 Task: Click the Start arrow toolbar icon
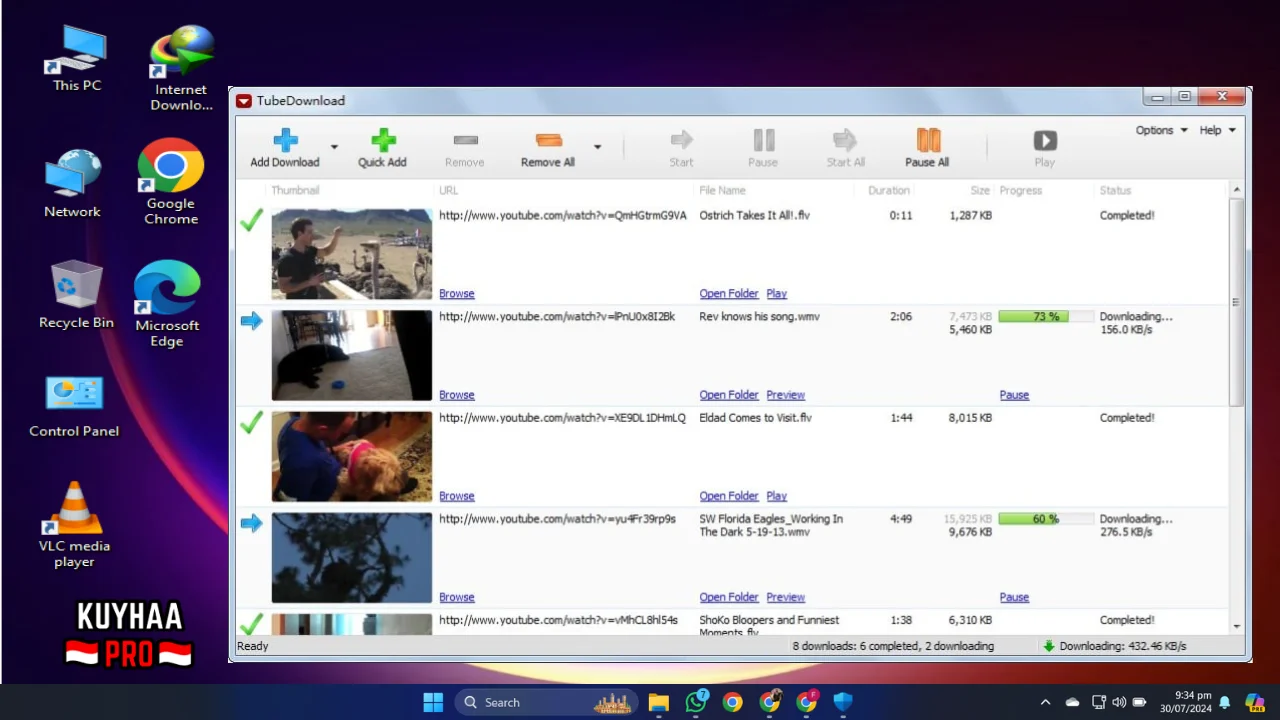pos(682,140)
